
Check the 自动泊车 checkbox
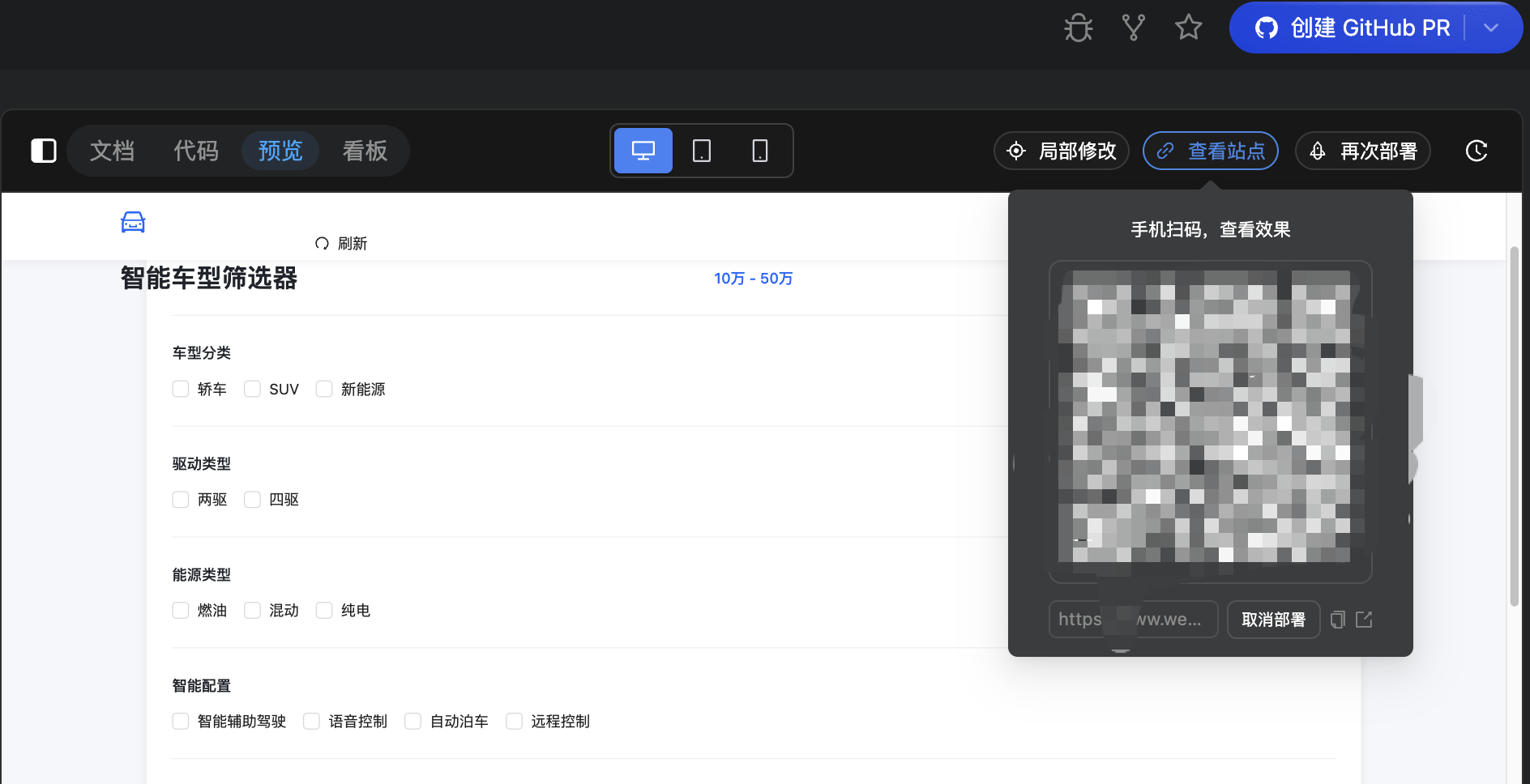pos(412,721)
